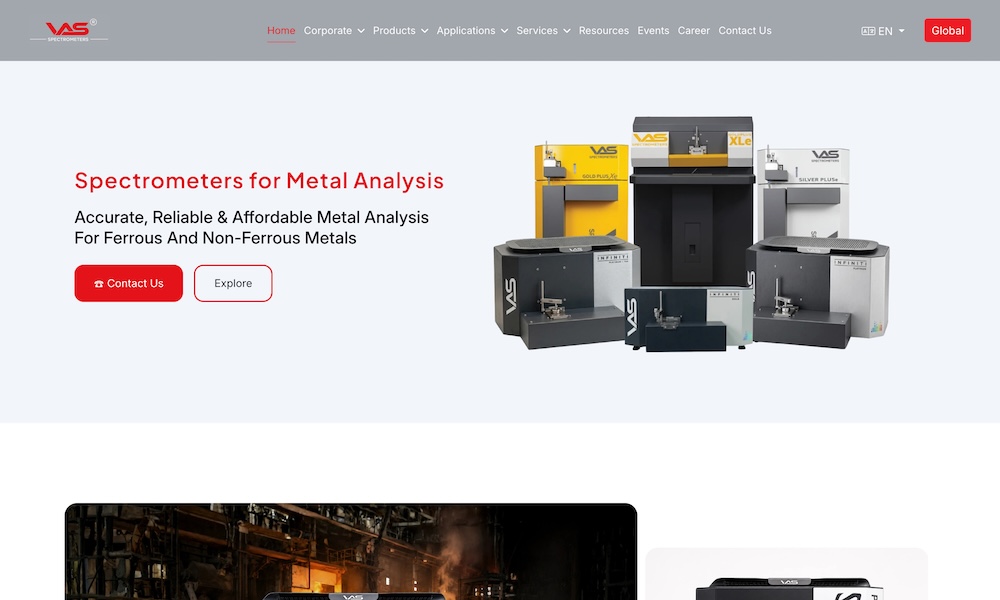Click the VAS Spectrometers logo

click(69, 31)
